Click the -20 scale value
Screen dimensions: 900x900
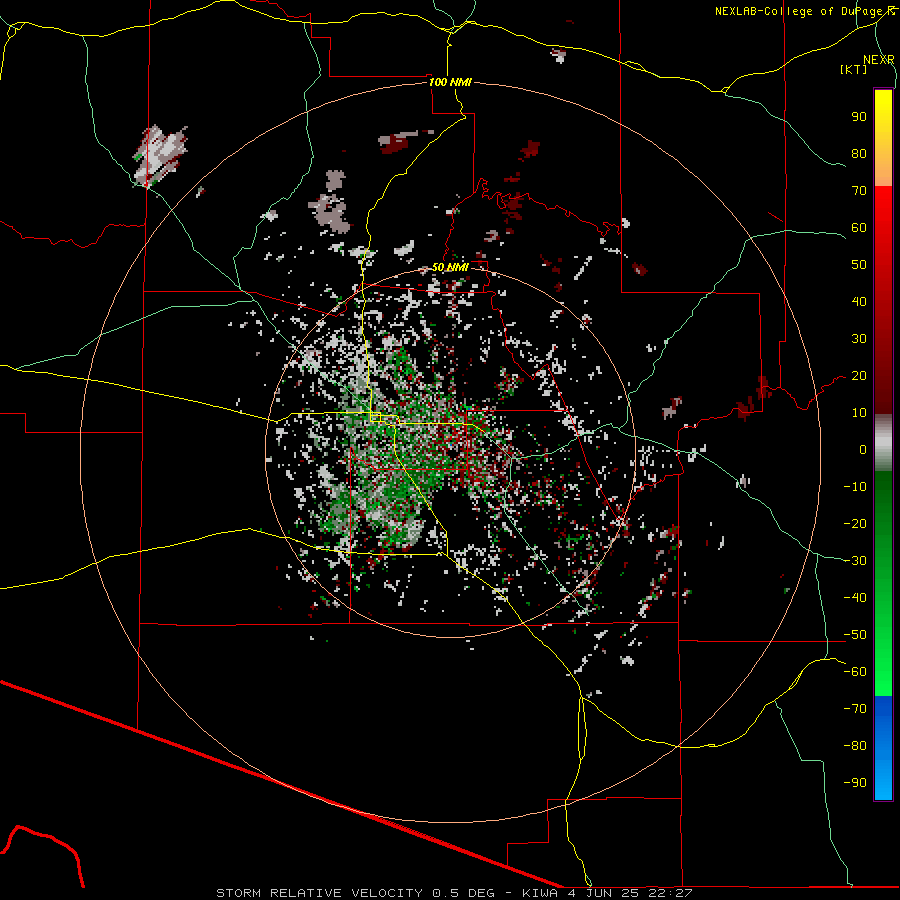(855, 524)
